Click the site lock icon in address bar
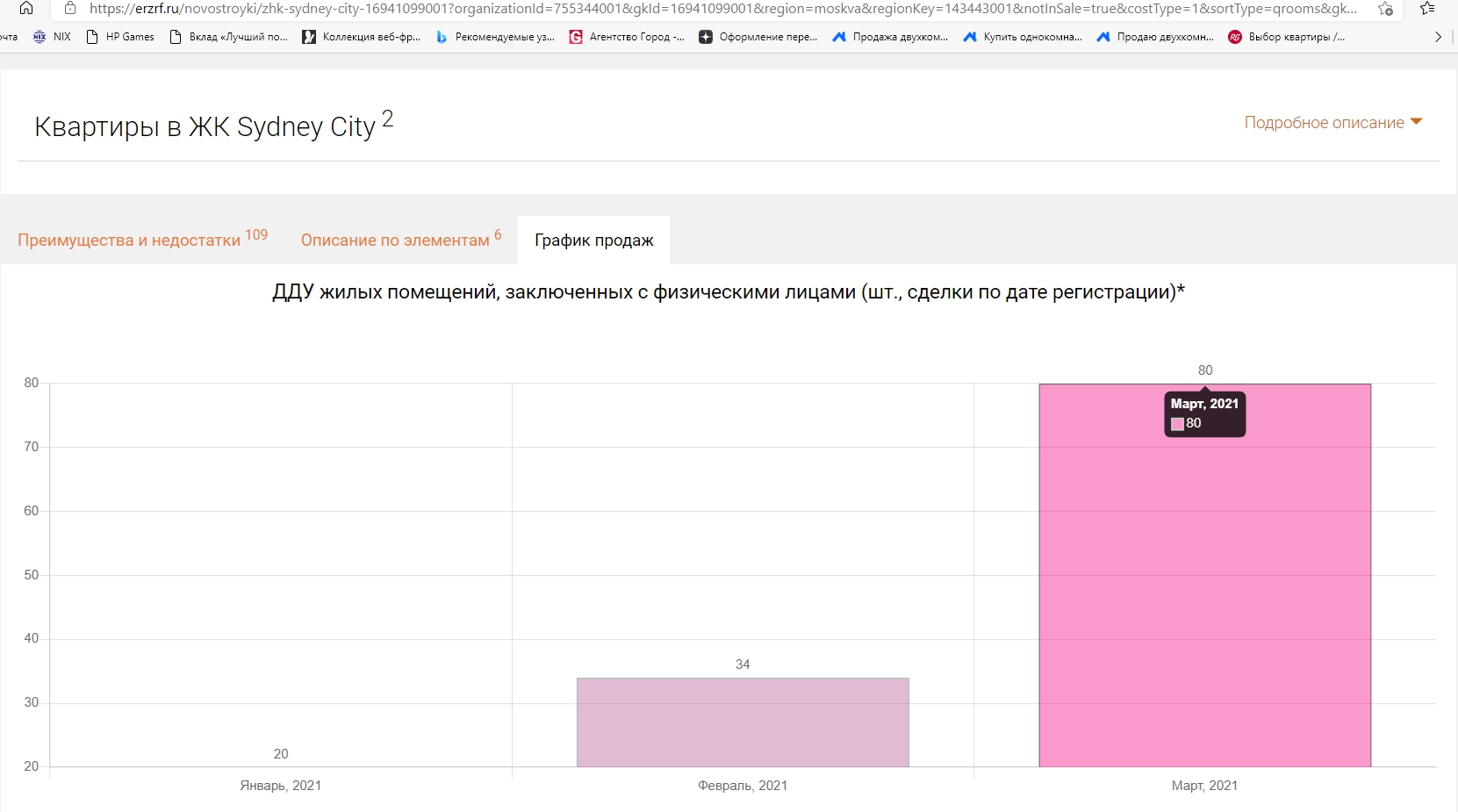Screen dimensions: 1458x812 click(x=70, y=9)
